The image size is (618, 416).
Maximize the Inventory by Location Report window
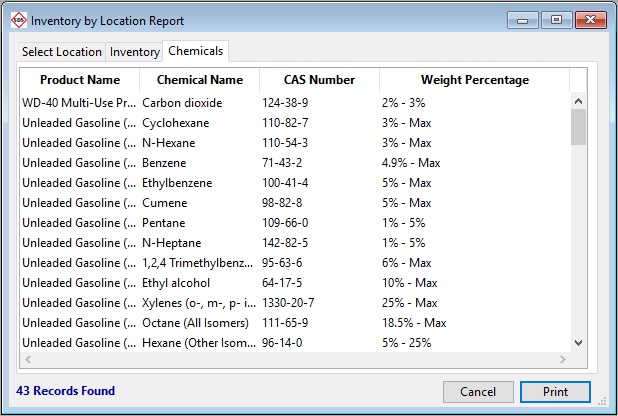pyautogui.click(x=556, y=19)
